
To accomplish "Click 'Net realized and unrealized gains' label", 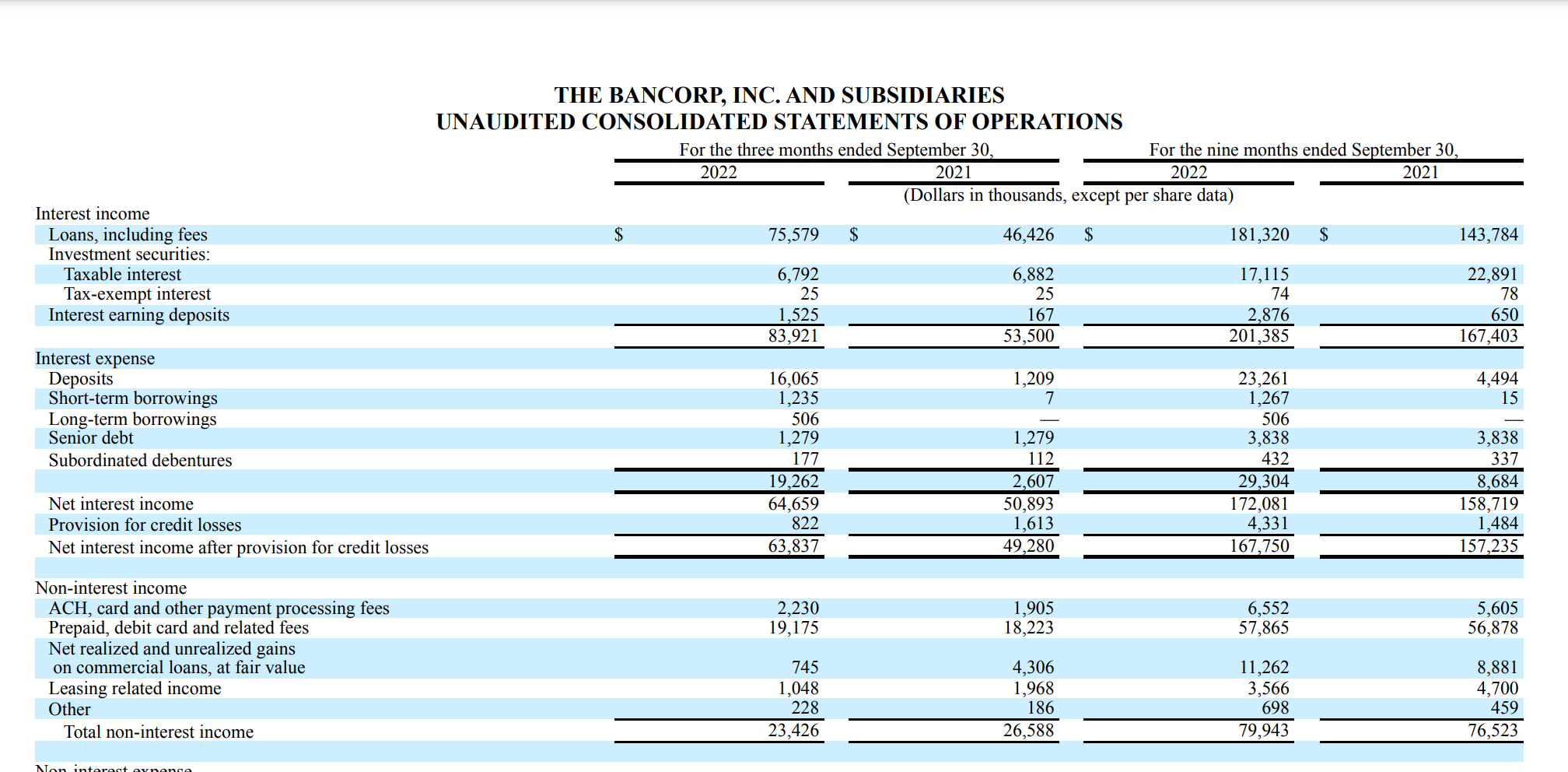I will (172, 648).
